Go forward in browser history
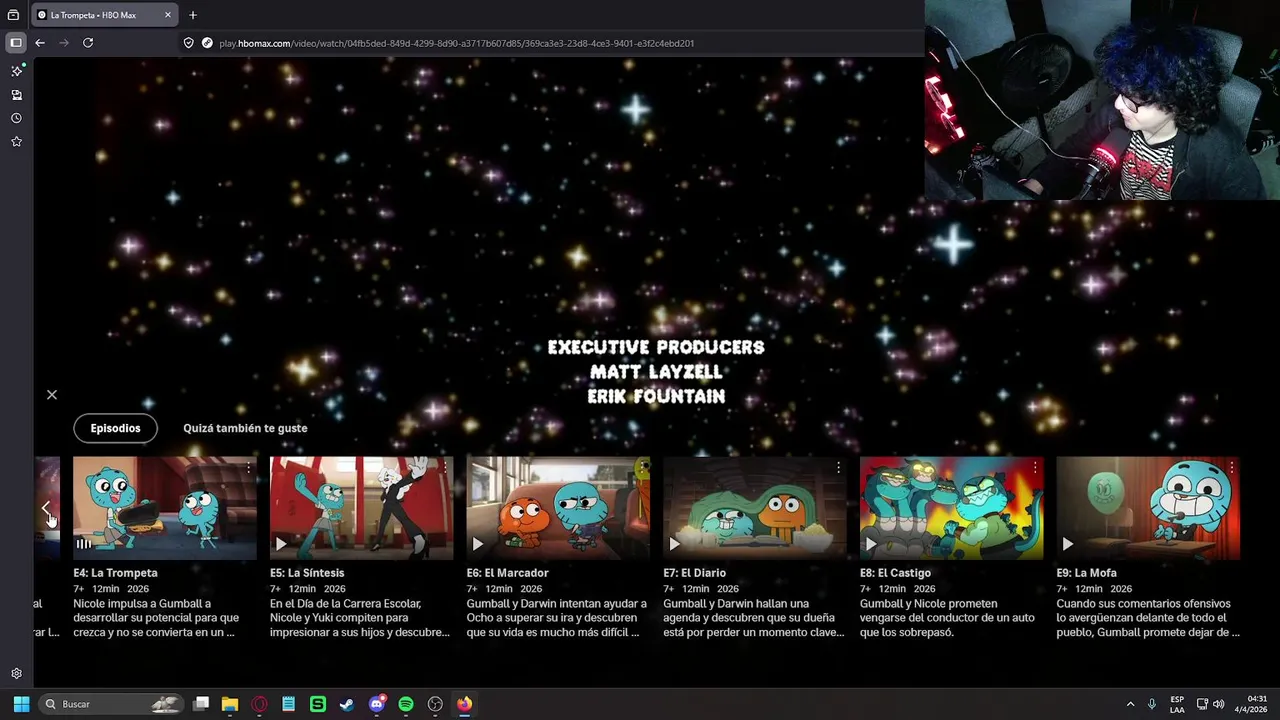Screen dimensions: 1280x720 [64, 43]
